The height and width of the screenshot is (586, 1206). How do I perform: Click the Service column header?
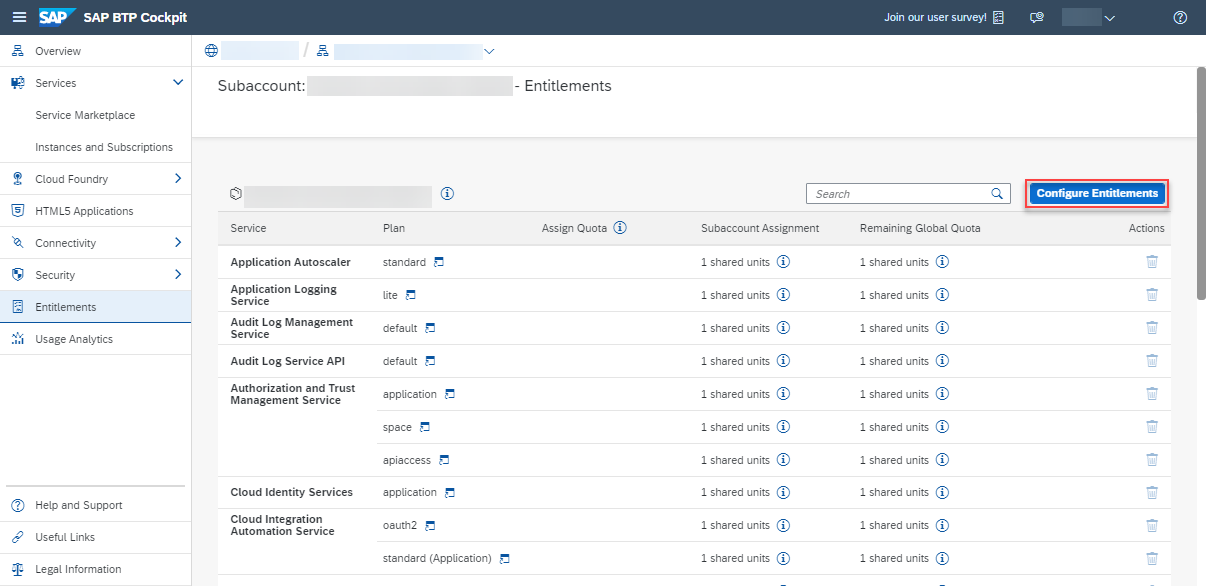click(x=248, y=228)
